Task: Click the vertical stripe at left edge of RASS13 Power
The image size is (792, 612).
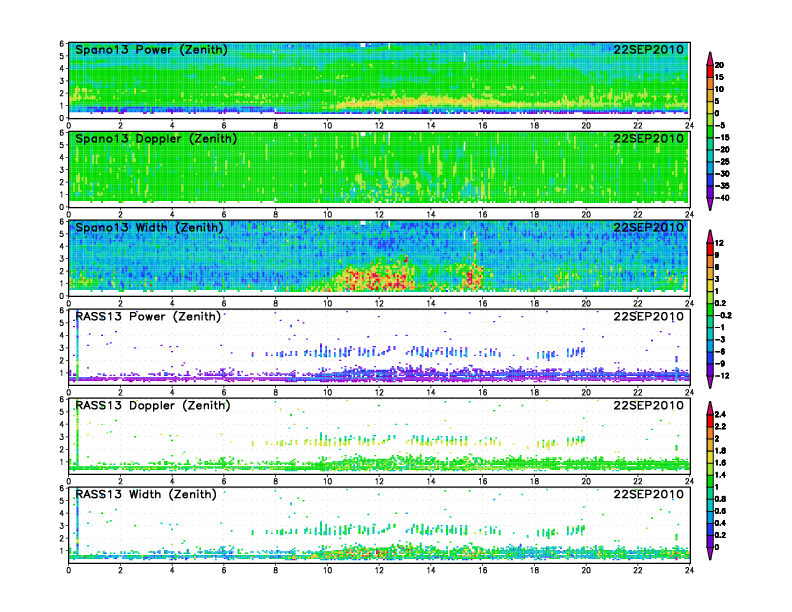Action: (77, 348)
